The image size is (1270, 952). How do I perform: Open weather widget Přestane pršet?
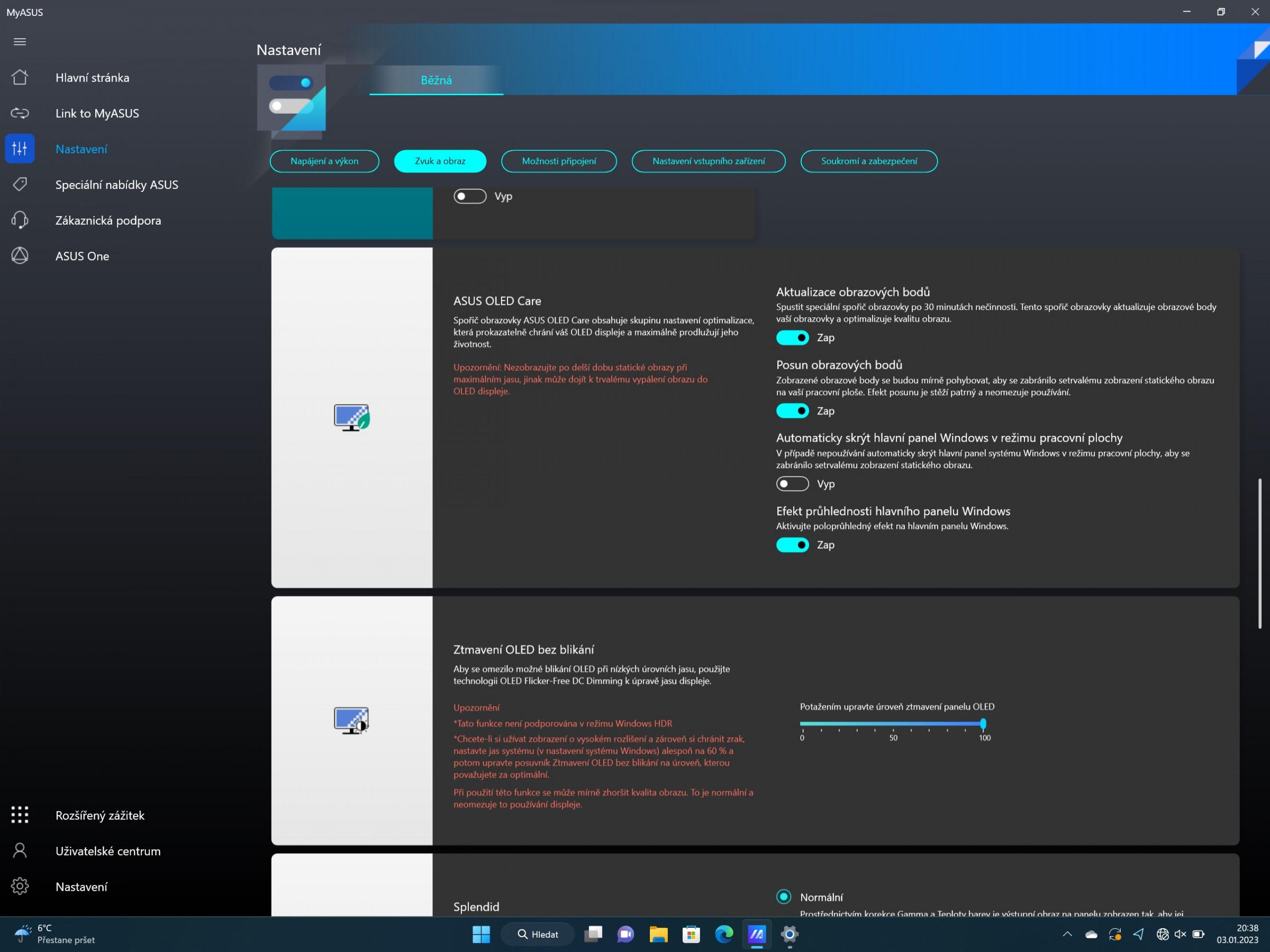point(55,934)
